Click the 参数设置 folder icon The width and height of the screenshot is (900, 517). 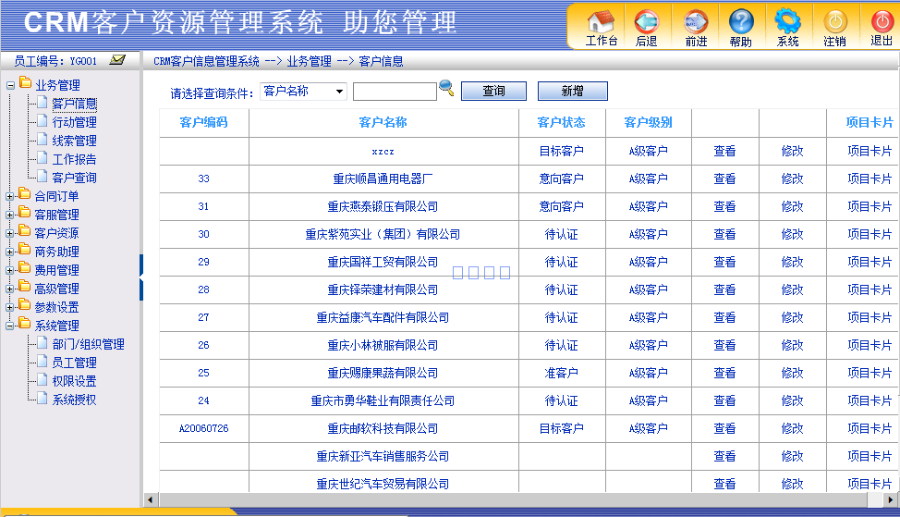[24, 305]
